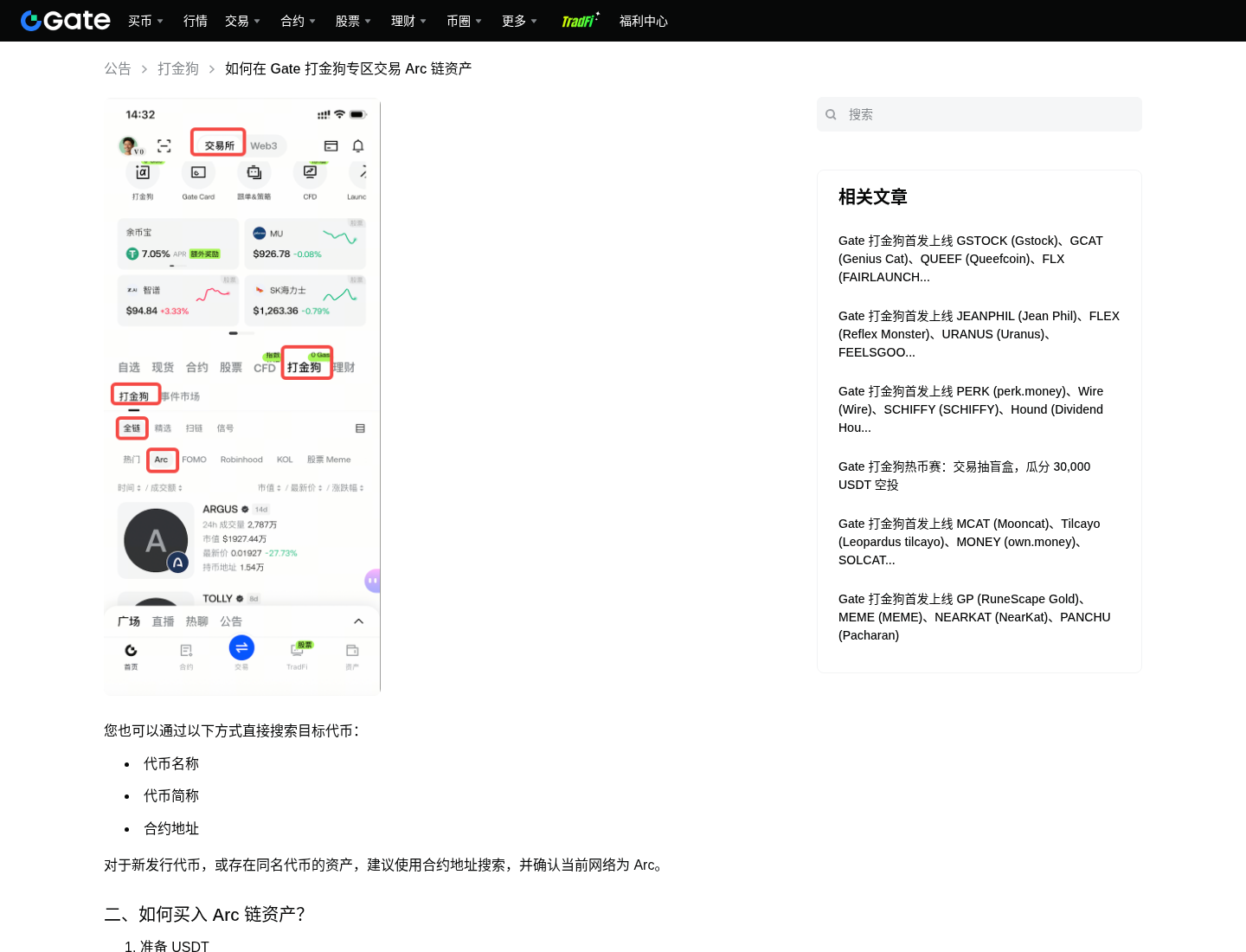Click the blue swap trade button in the app screenshot
The height and width of the screenshot is (952, 1246).
[241, 647]
